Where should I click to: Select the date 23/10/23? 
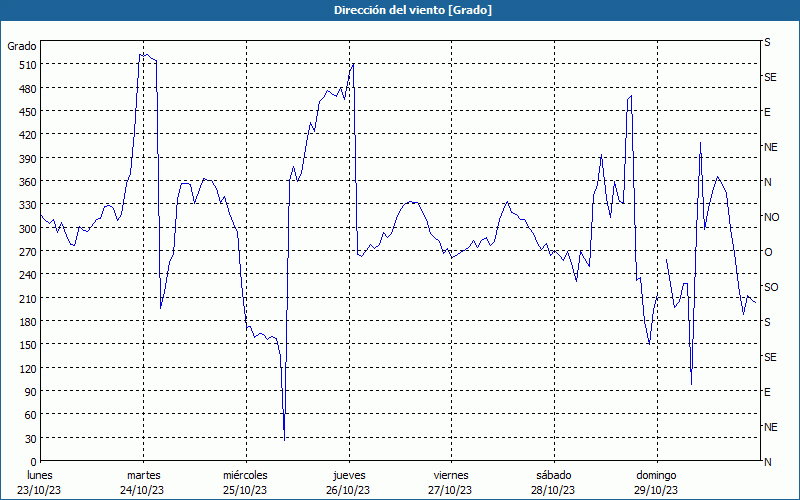(39, 490)
